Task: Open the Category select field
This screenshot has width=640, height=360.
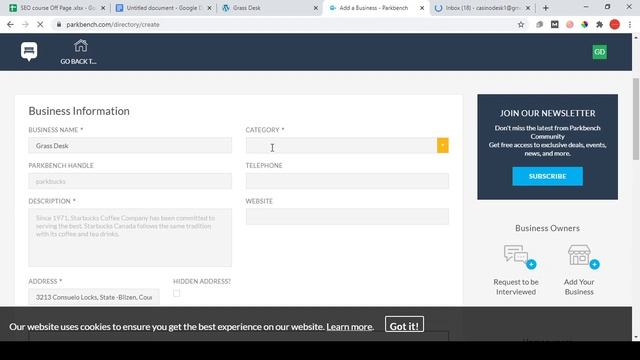Action: point(347,146)
